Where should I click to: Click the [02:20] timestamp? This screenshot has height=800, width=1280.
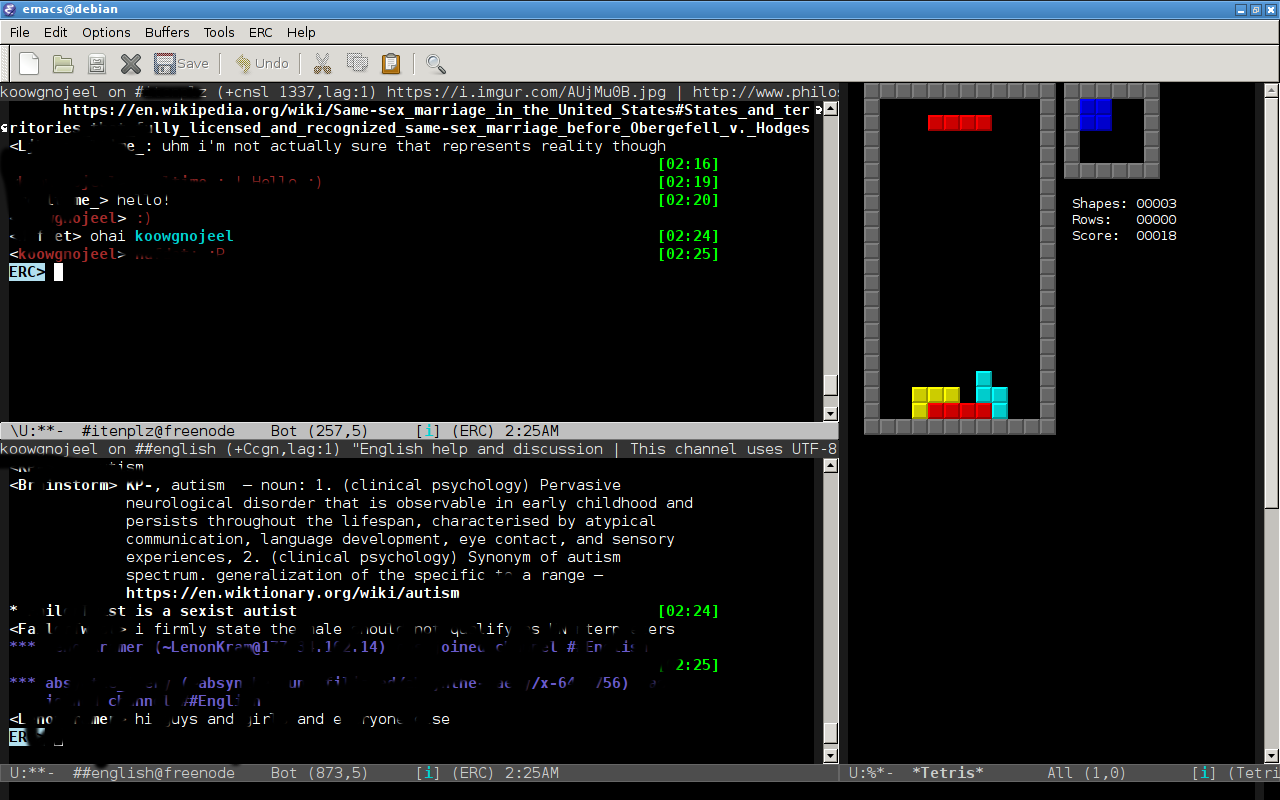[689, 200]
